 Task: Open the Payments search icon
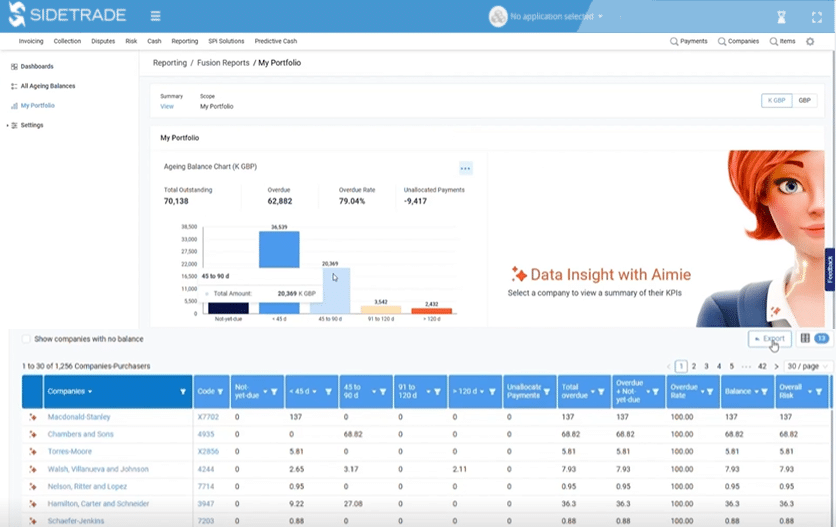pyautogui.click(x=674, y=41)
